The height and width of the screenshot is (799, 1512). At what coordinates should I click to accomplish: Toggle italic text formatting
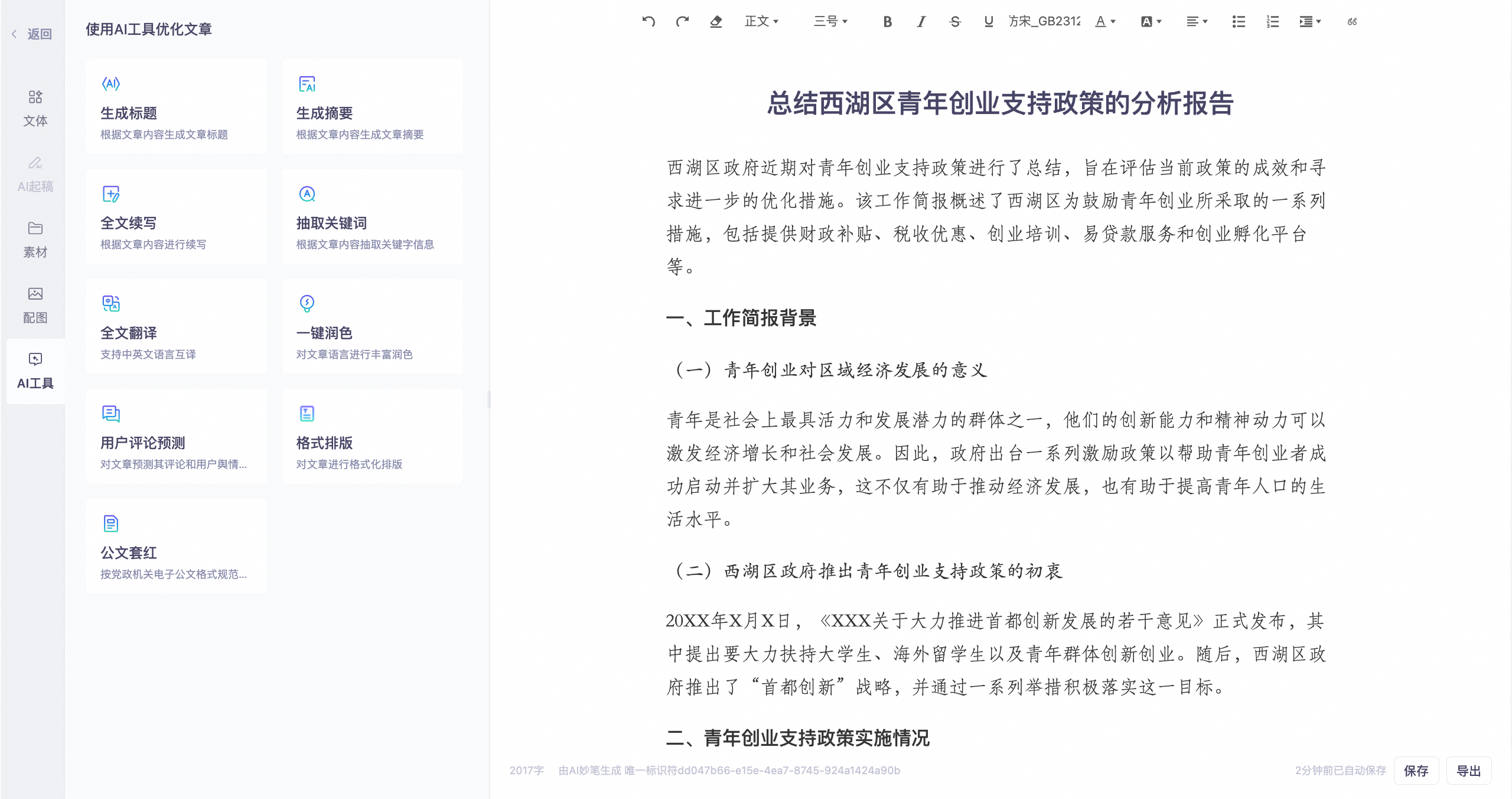tap(921, 22)
